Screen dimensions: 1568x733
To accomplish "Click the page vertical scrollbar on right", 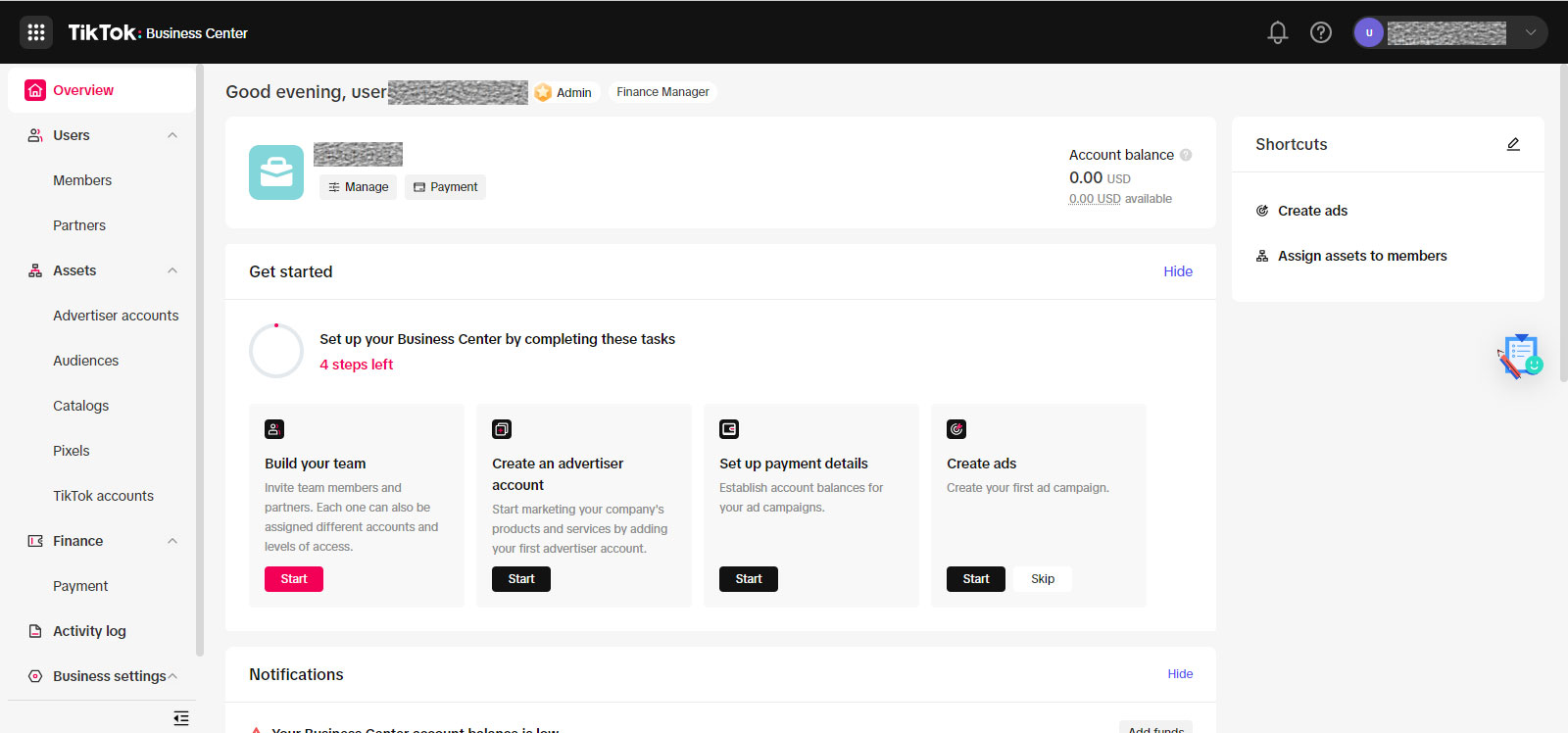I will click(x=1563, y=223).
